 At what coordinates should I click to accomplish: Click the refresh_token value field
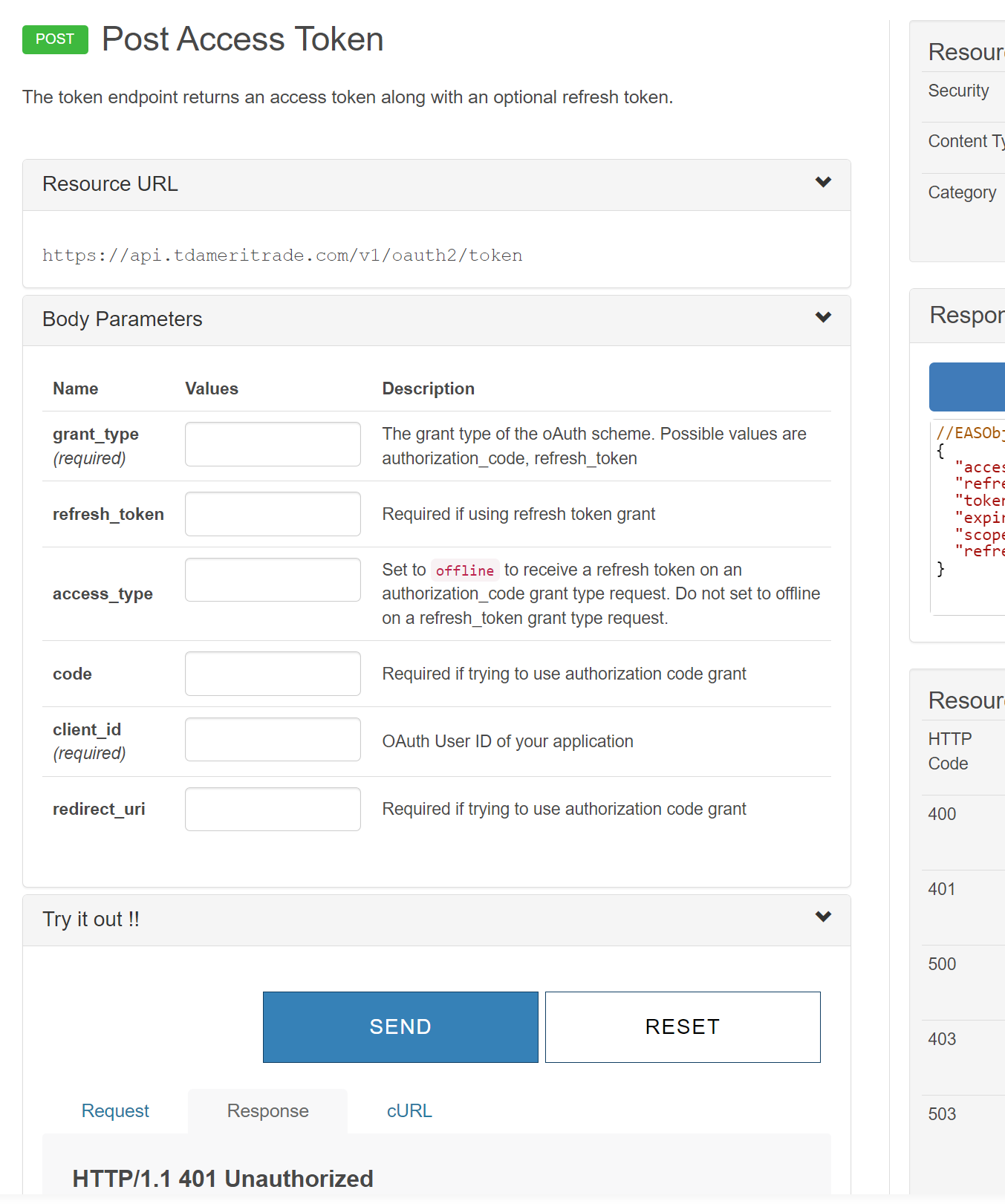(273, 514)
